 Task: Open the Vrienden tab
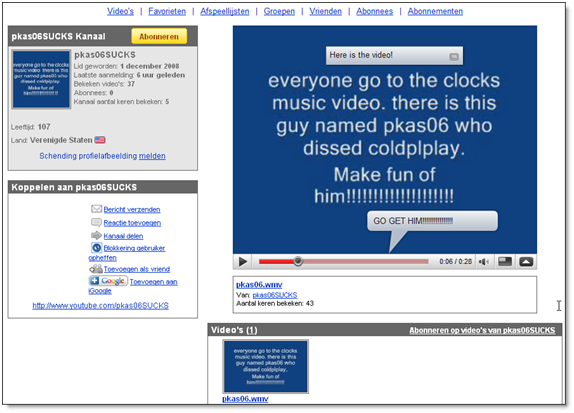coord(325,11)
